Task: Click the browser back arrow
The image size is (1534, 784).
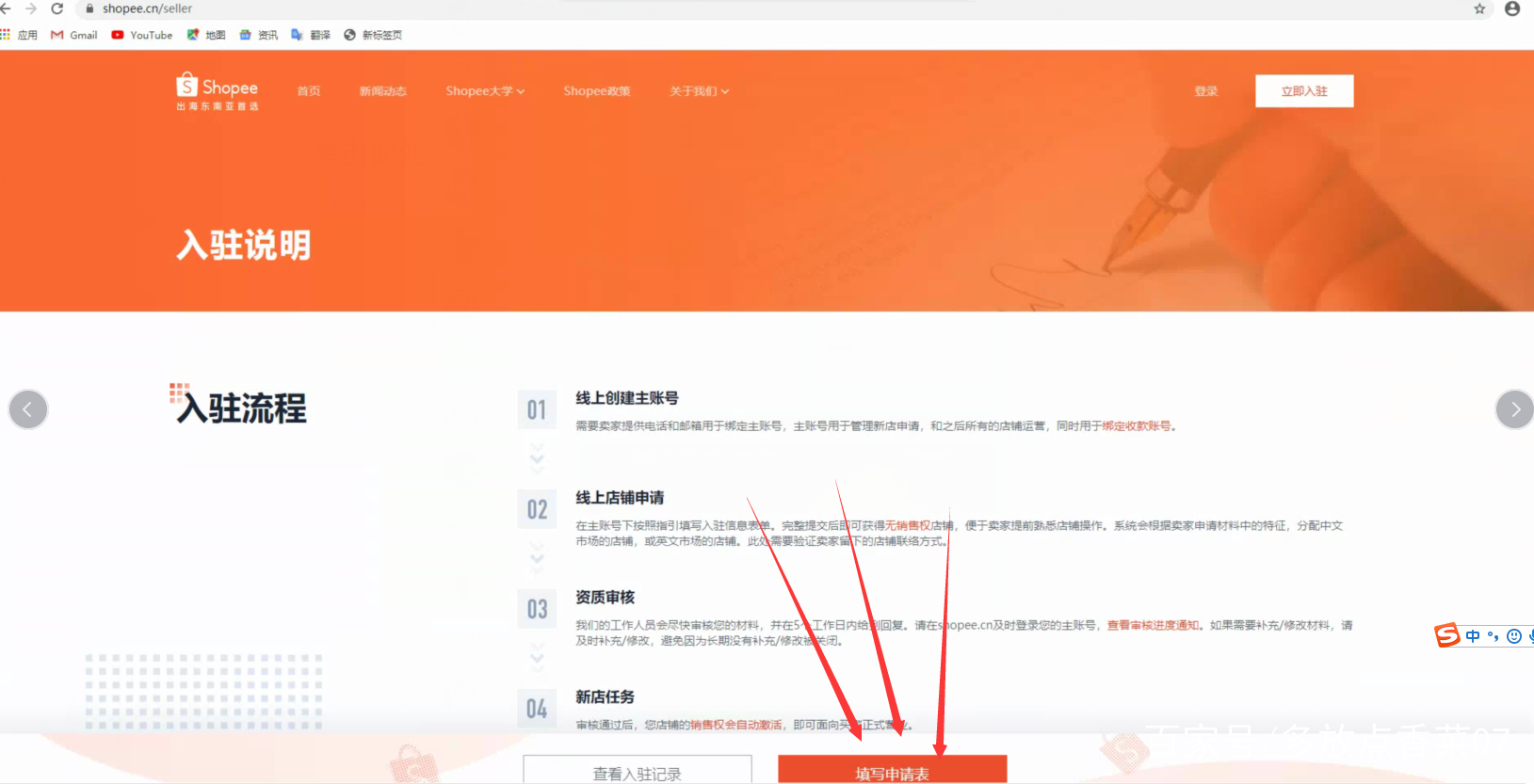Action: [x=5, y=8]
